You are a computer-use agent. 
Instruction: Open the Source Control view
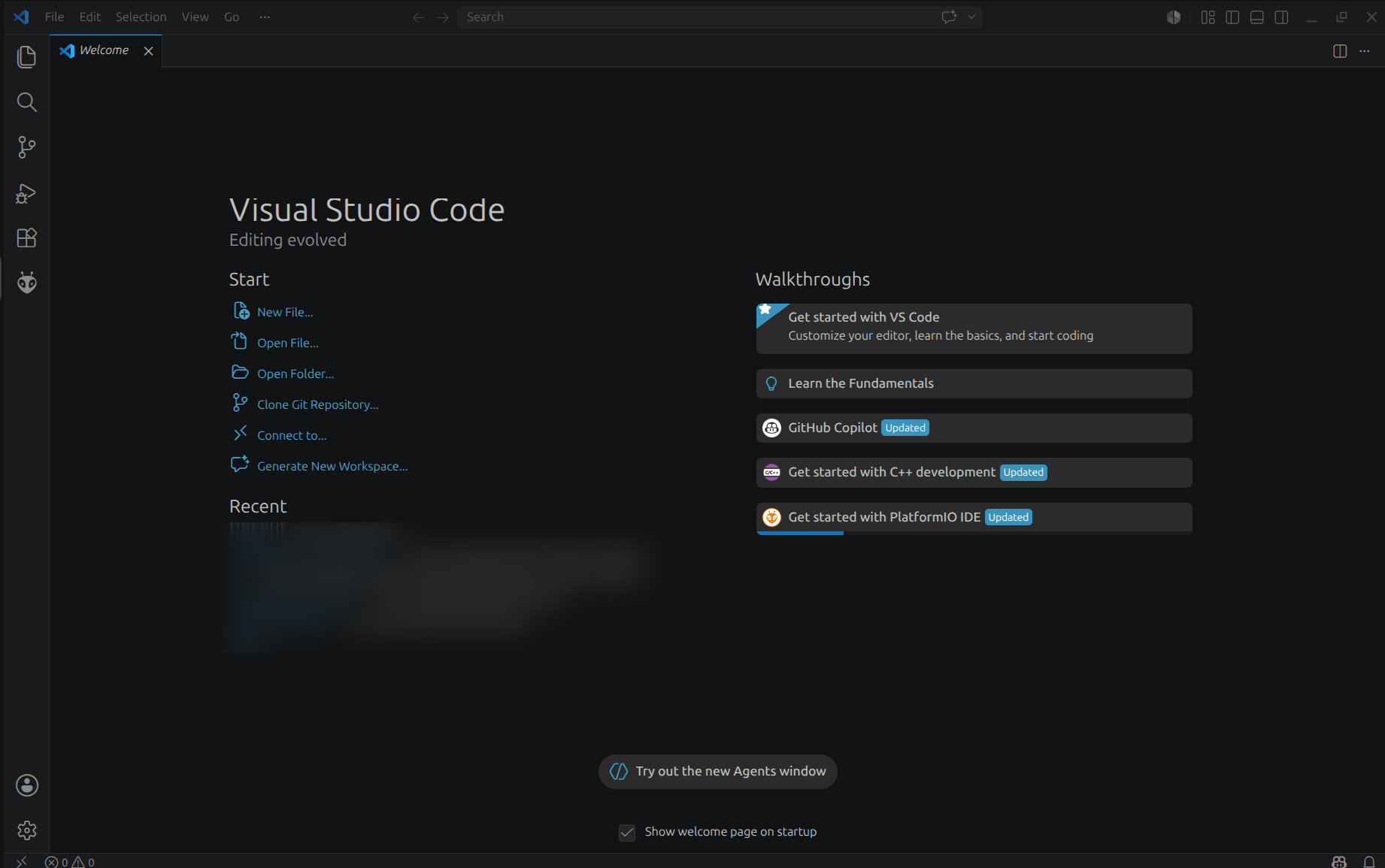tap(26, 147)
